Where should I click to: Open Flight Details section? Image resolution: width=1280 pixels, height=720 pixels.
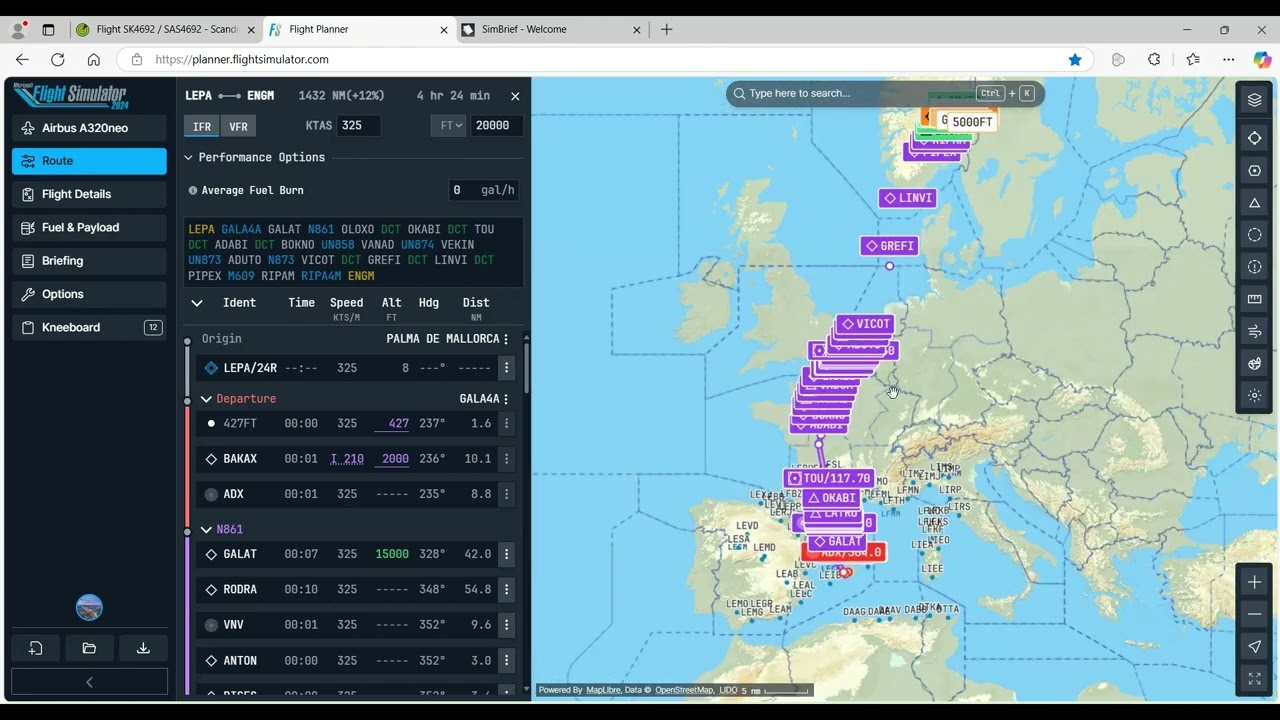coord(89,194)
